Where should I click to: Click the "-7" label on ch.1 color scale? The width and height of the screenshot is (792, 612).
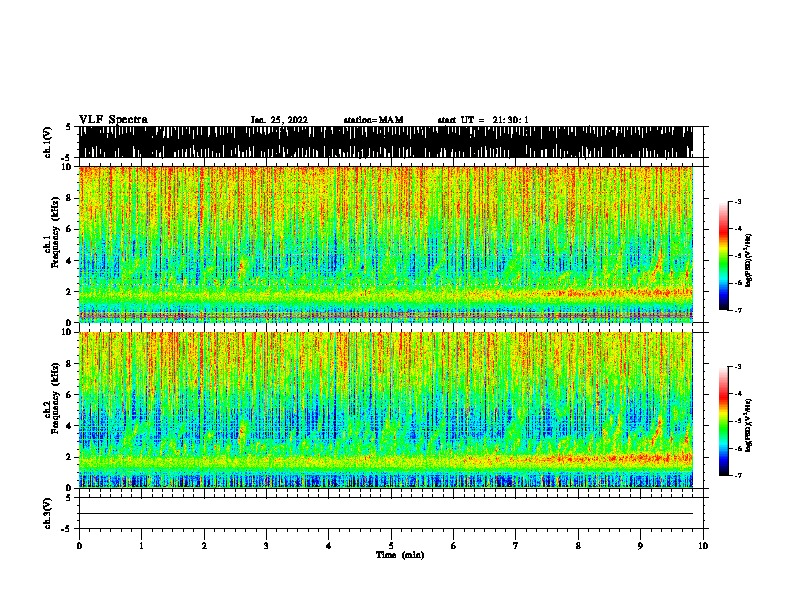[738, 310]
